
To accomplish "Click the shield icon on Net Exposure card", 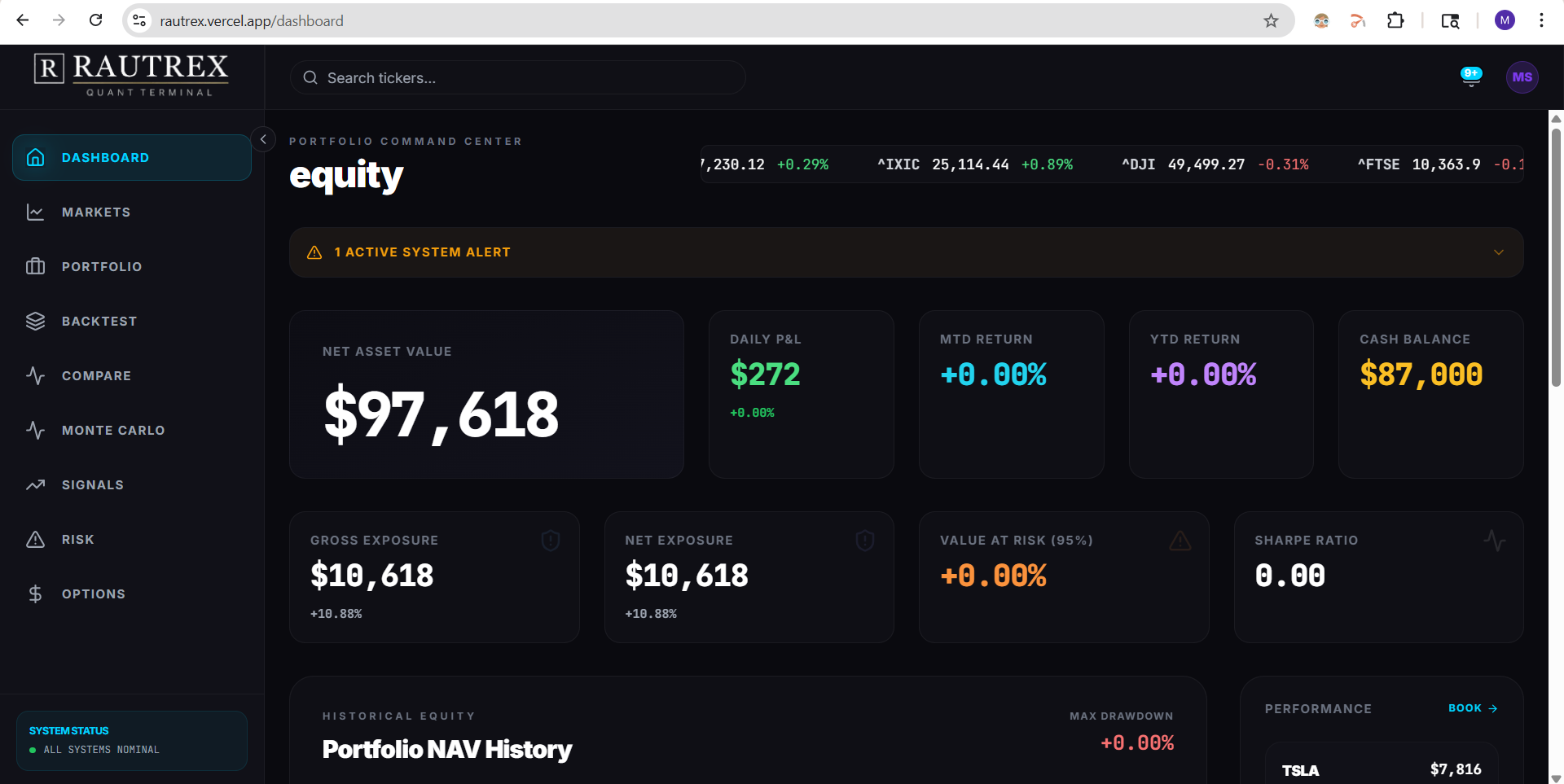I will click(865, 540).
